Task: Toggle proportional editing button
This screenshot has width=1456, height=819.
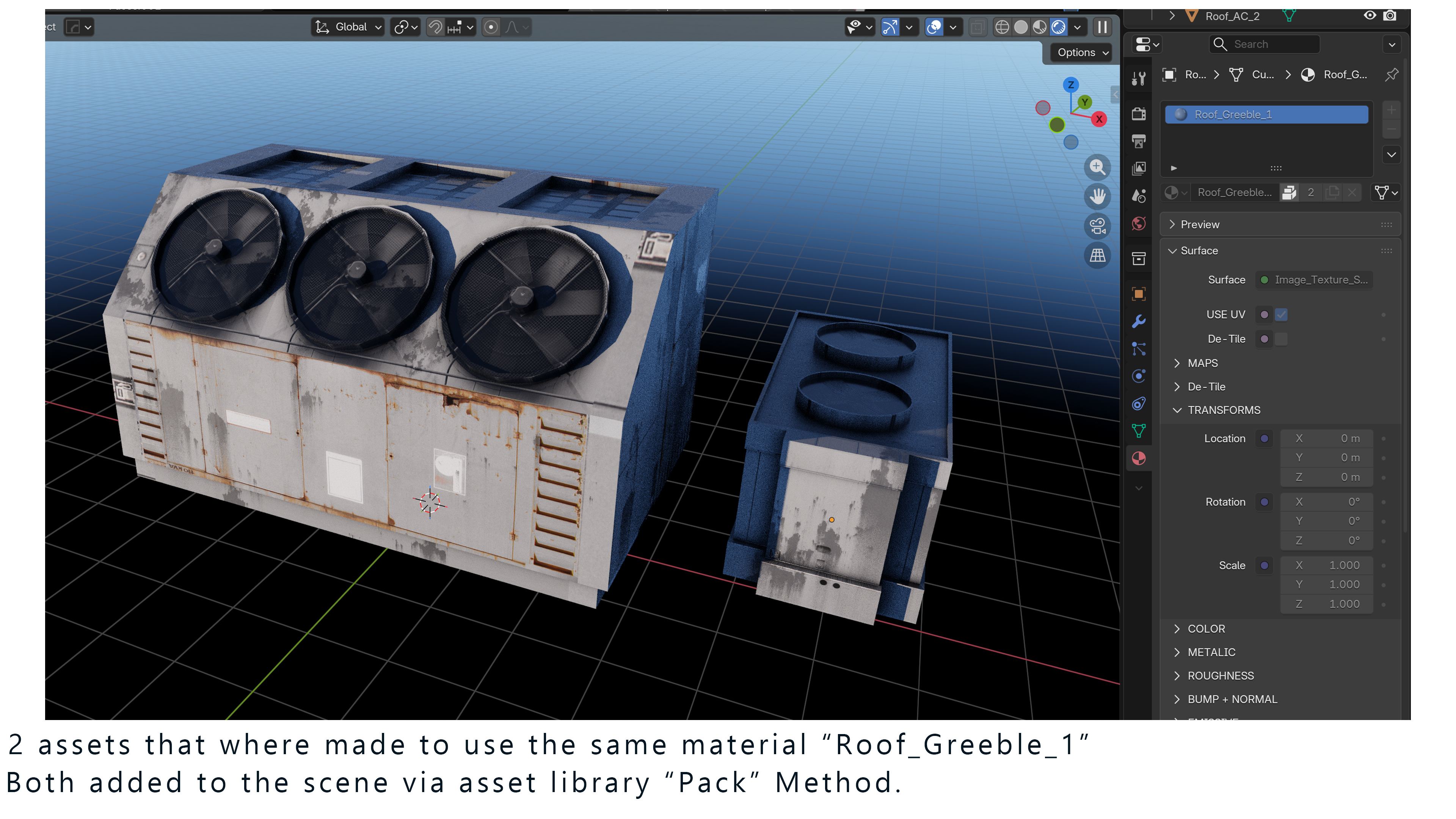Action: (491, 27)
